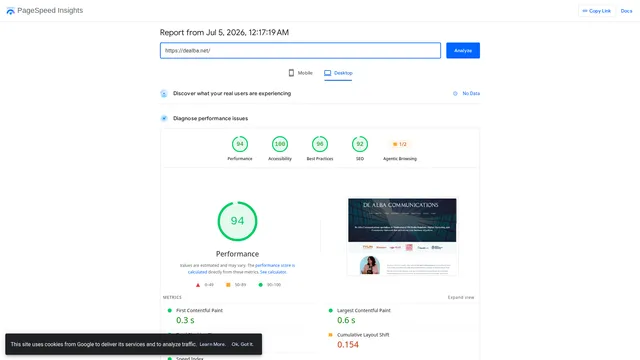Click the green dot beside Largest Contentful Paint
640x360 pixels.
(x=330, y=310)
